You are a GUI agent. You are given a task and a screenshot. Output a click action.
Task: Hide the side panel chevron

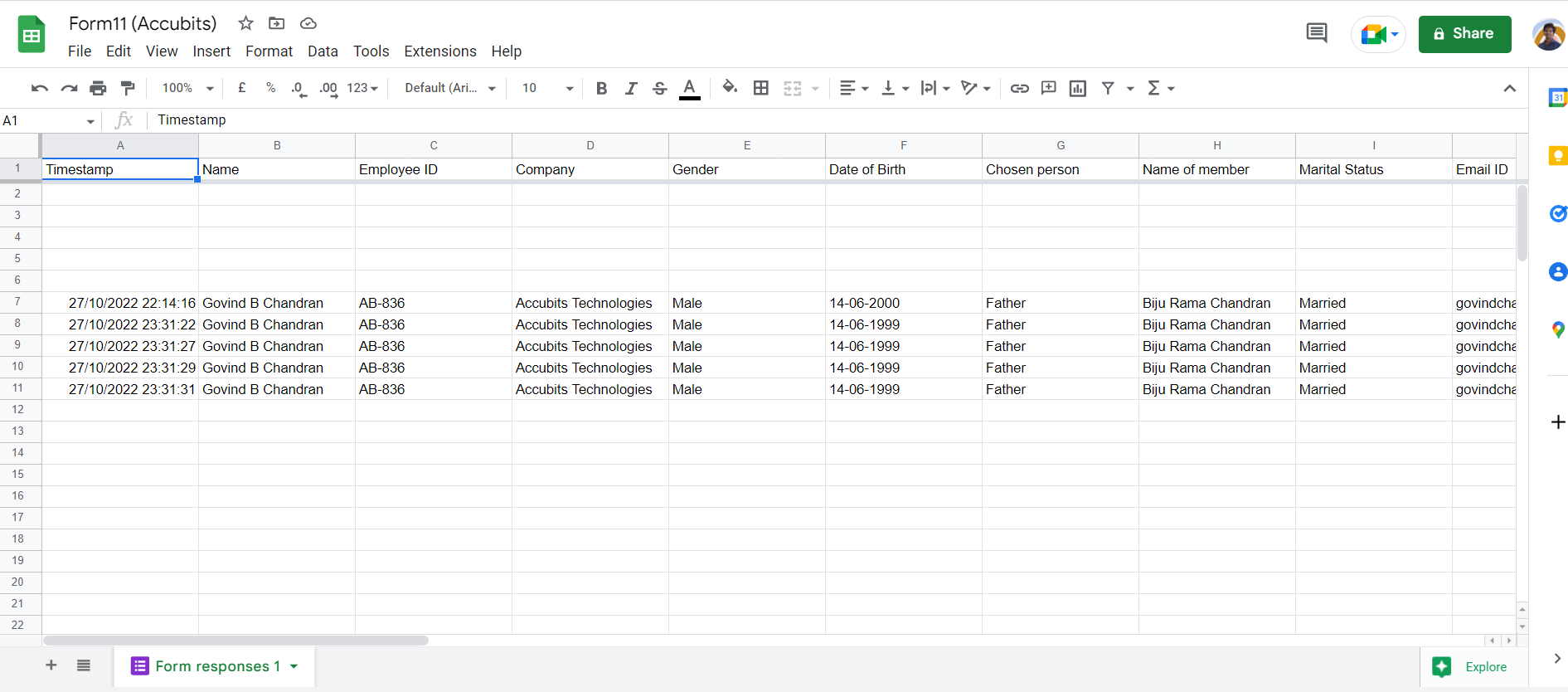(1557, 659)
